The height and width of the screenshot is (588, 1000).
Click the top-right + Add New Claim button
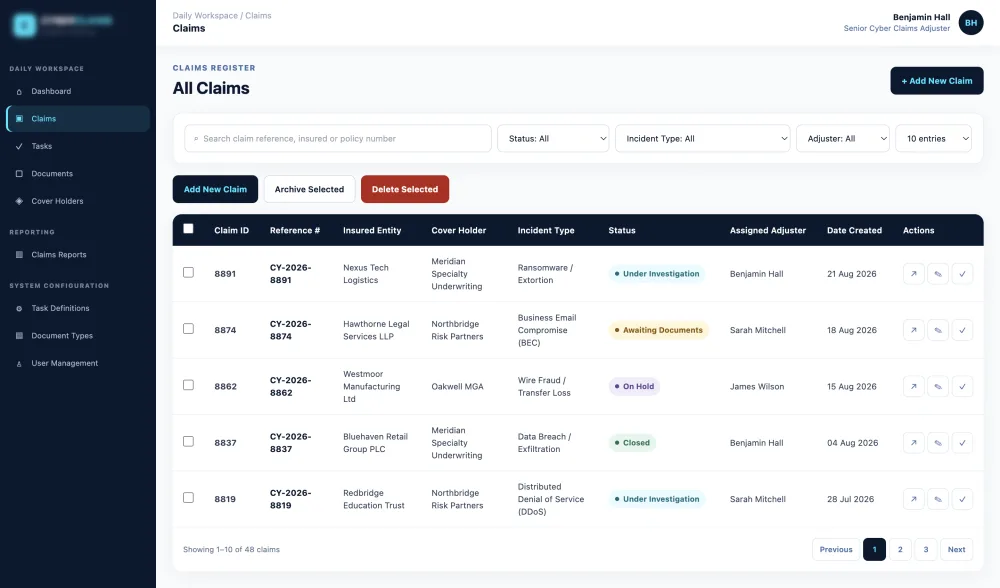coord(937,81)
